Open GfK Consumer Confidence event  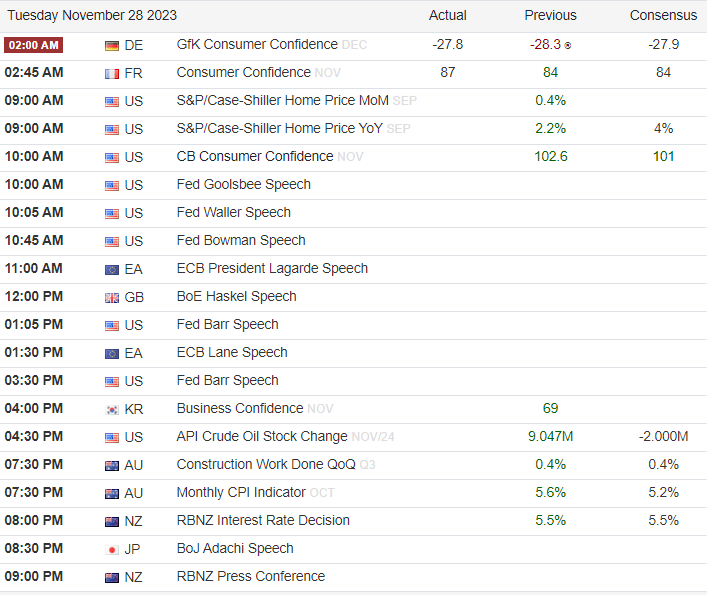(257, 44)
